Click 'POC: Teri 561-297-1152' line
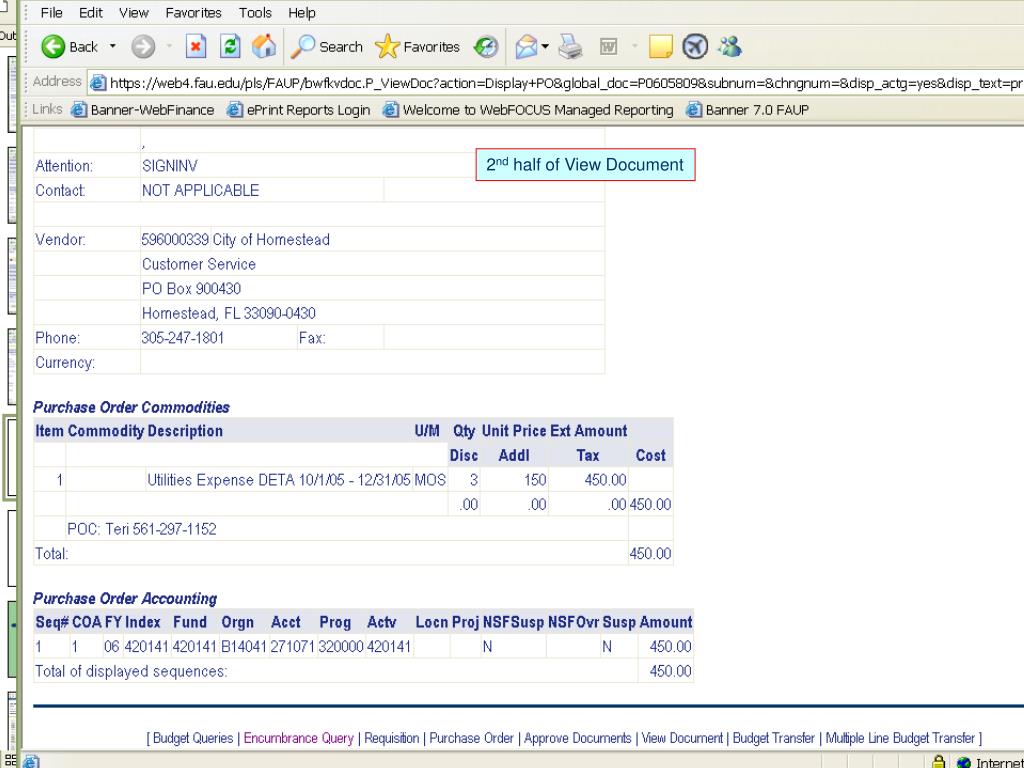This screenshot has width=1024, height=768. click(142, 529)
